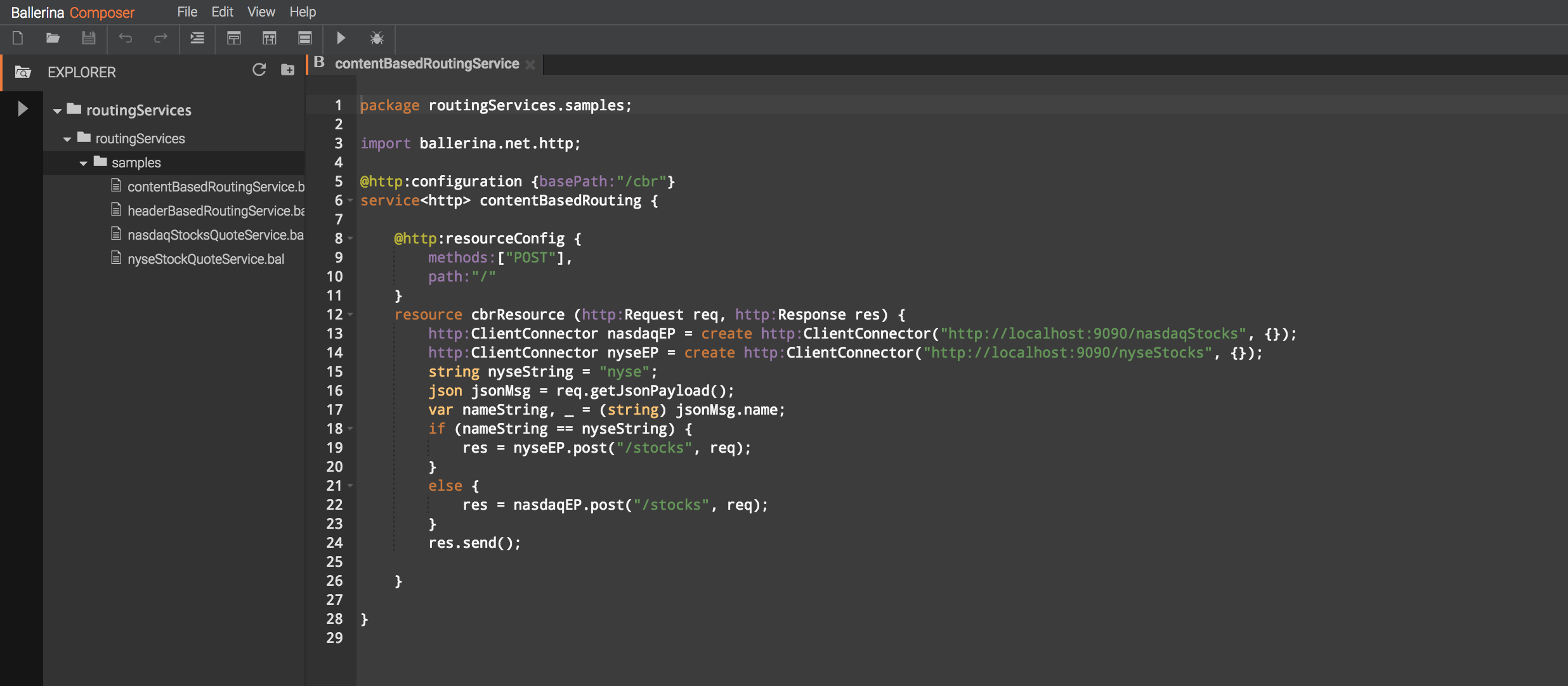This screenshot has width=1568, height=686.
Task: Click the format source code icon
Action: 197,39
